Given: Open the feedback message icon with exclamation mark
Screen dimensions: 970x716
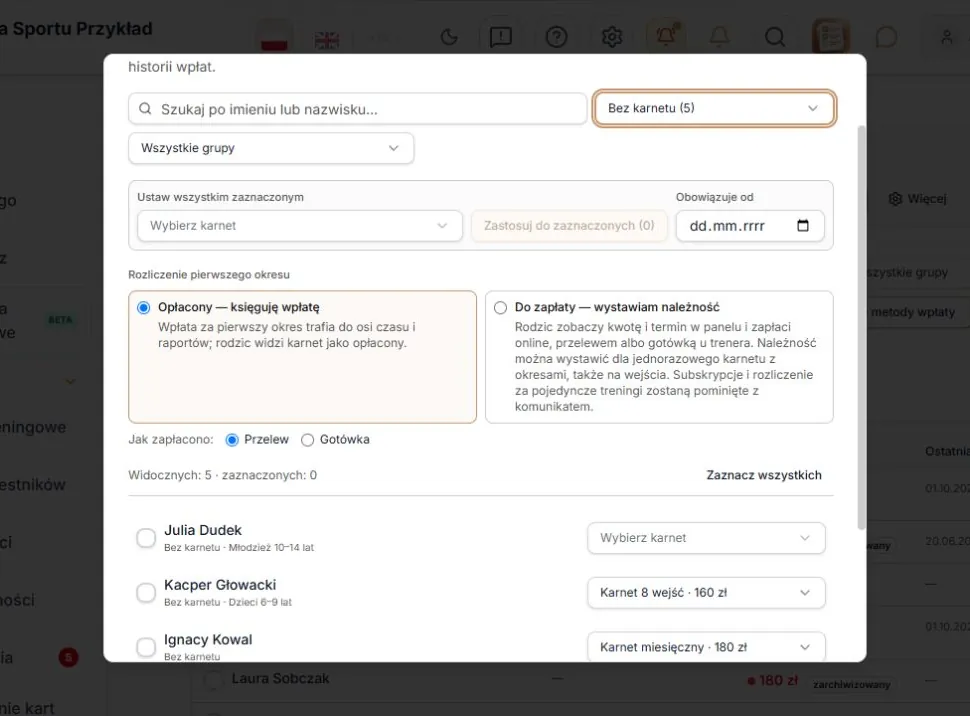Looking at the screenshot, I should click(x=500, y=37).
